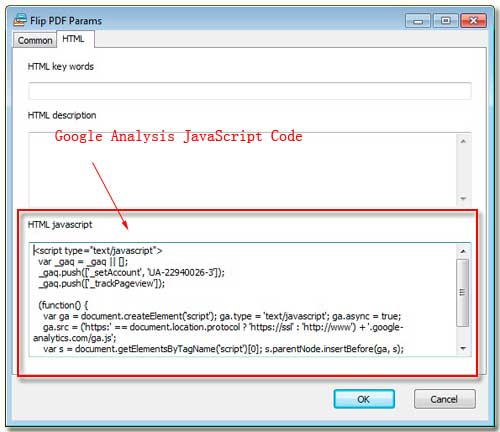Click inside the HTML description text area
The height and width of the screenshot is (432, 500).
pos(242,170)
